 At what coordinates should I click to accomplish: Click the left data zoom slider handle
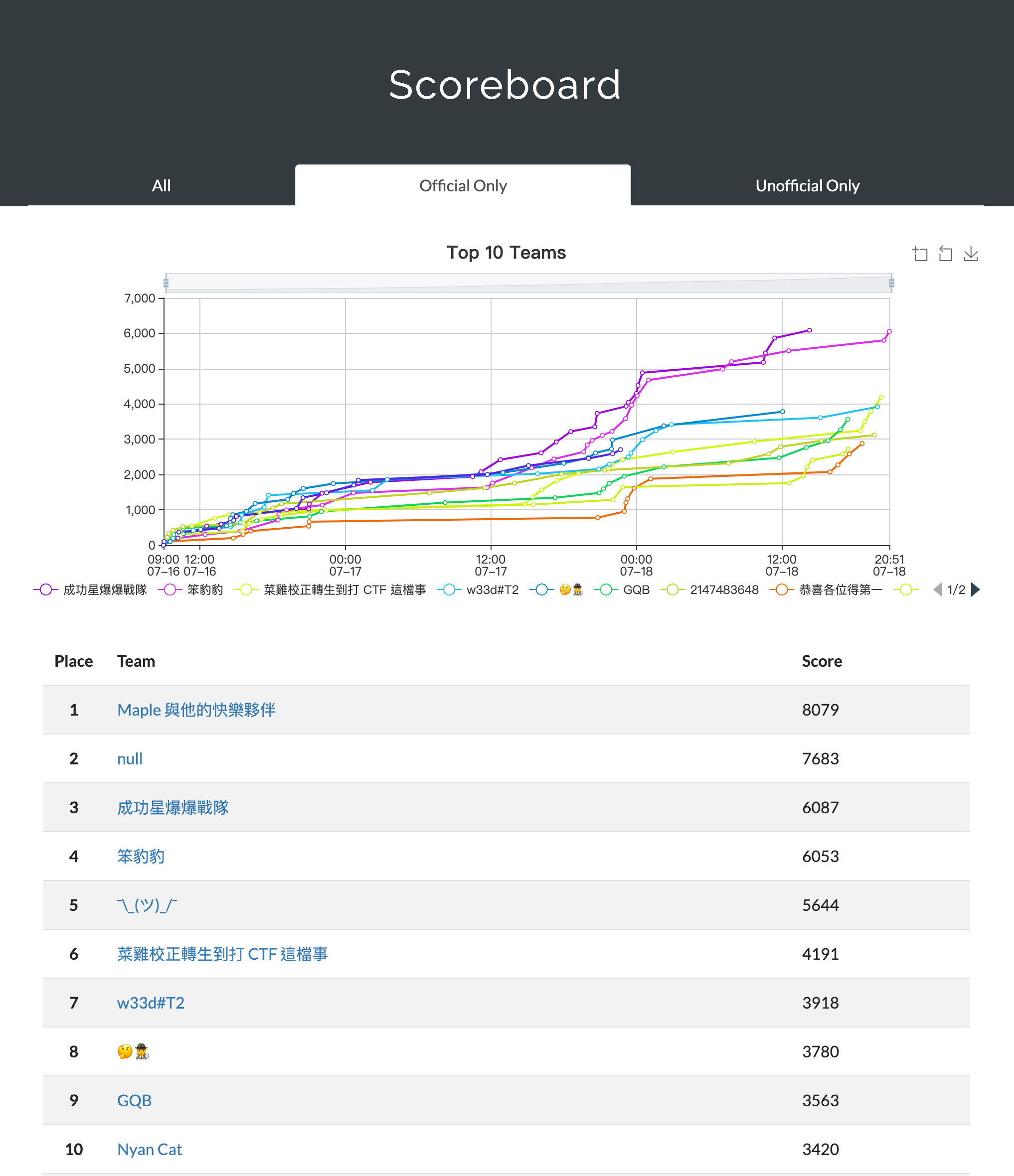(x=166, y=283)
